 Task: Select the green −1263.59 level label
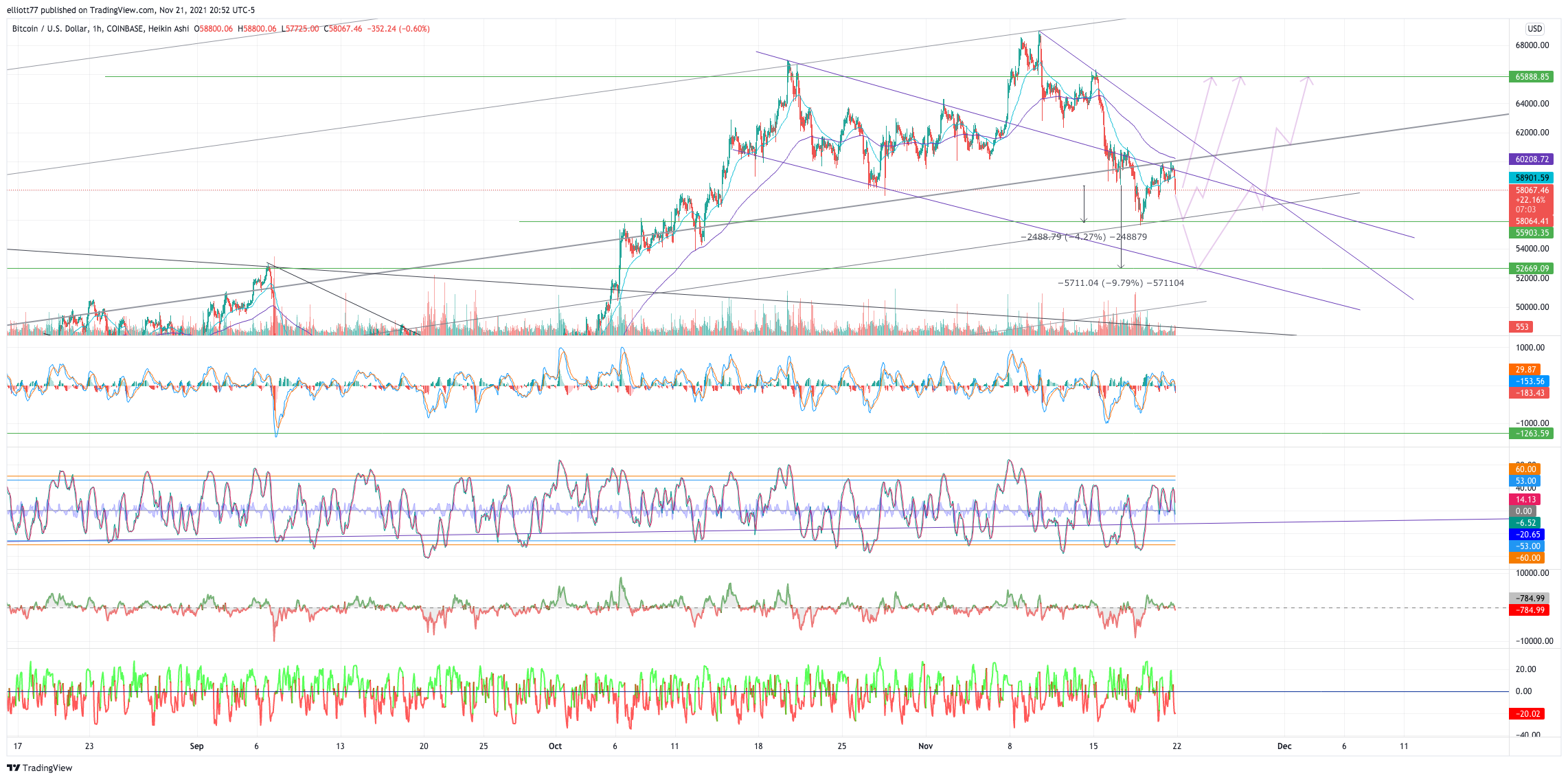[x=1531, y=434]
